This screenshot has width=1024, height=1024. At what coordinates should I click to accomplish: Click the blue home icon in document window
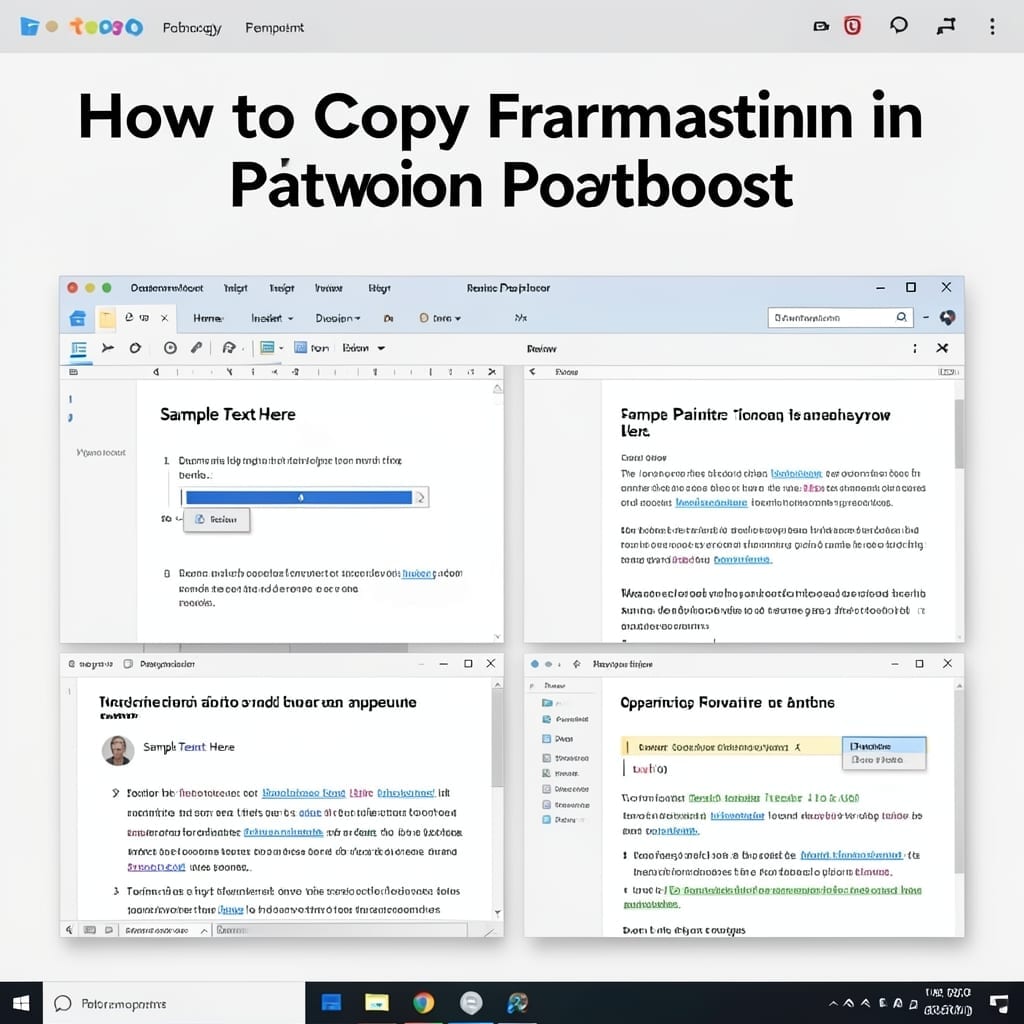78,318
